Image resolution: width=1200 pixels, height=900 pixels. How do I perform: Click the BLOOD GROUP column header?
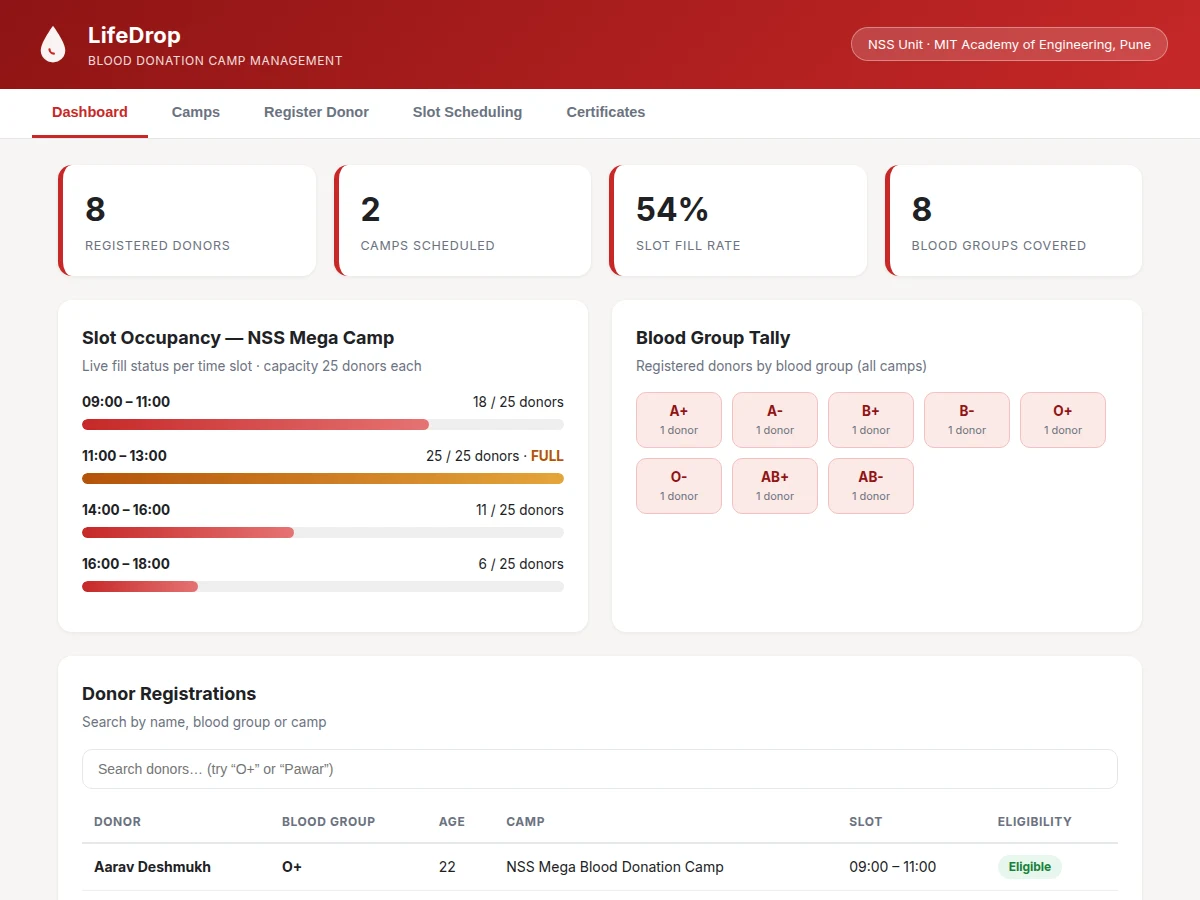click(328, 822)
